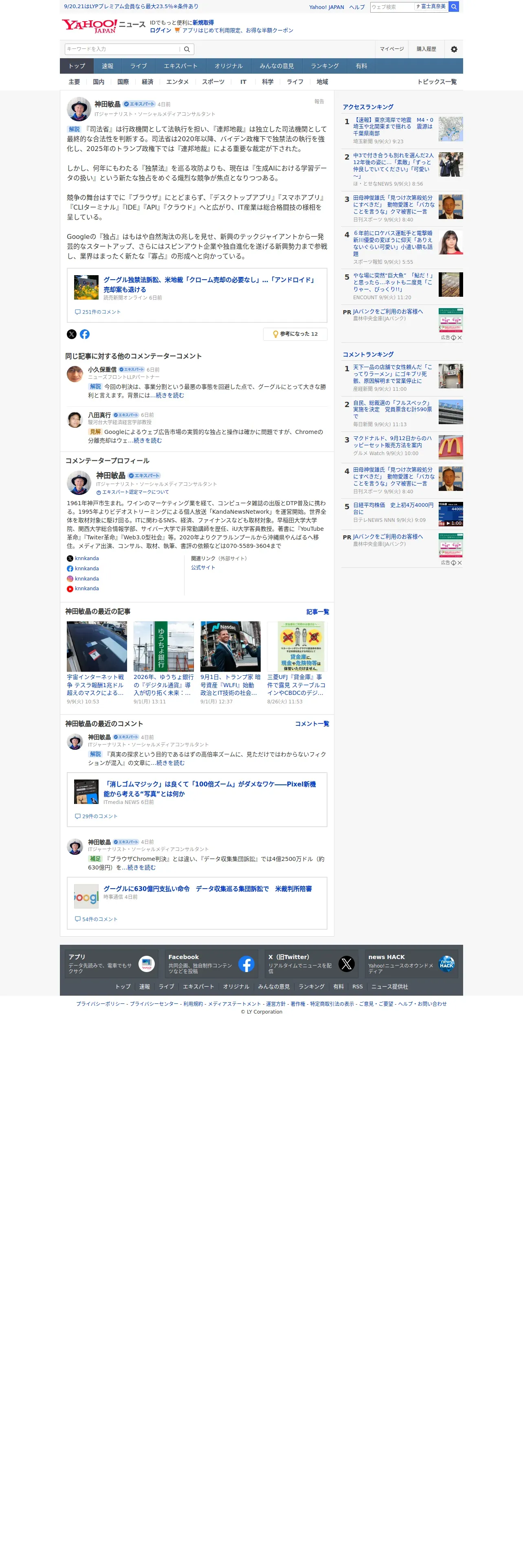Viewport: 523px width, 1568px height.
Task: Open 記事一覧 link
Action: tap(317, 612)
